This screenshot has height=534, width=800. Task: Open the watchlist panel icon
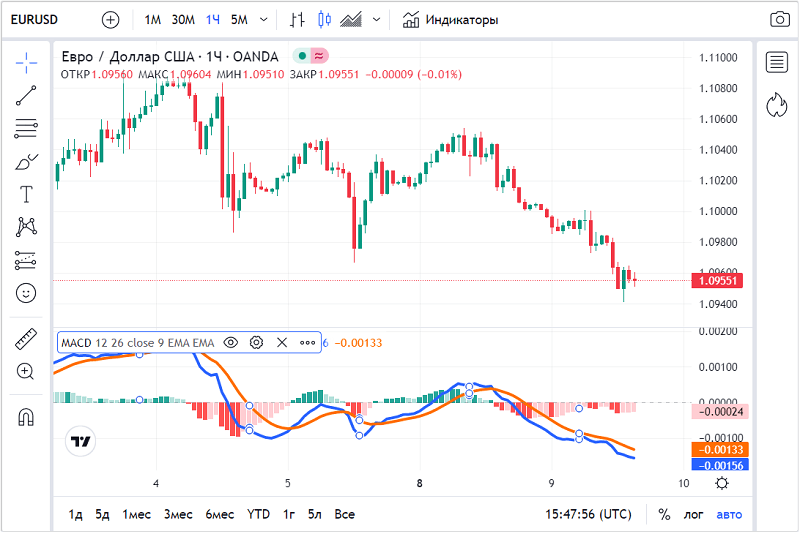[x=777, y=62]
